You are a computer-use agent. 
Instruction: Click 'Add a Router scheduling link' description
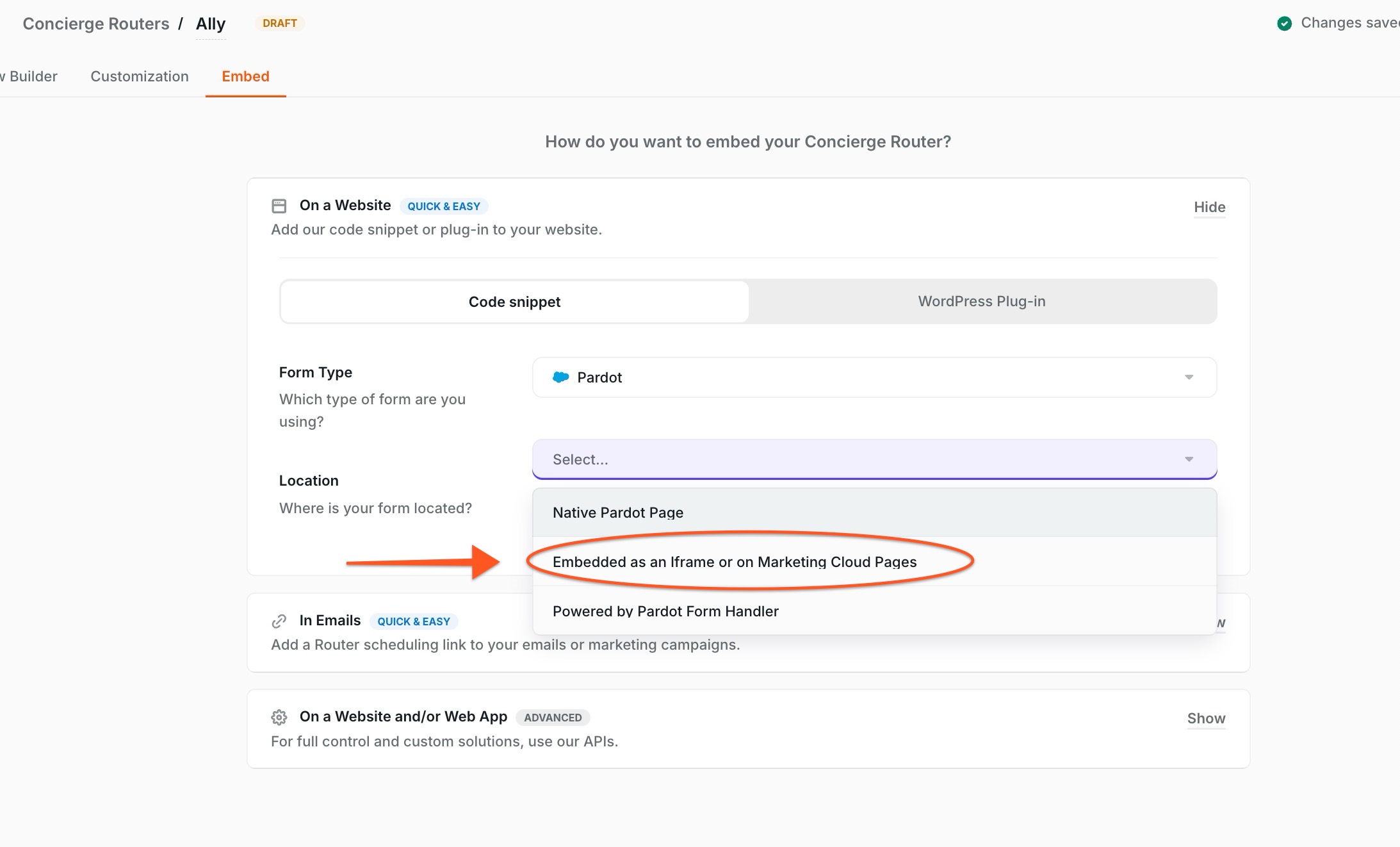point(505,645)
